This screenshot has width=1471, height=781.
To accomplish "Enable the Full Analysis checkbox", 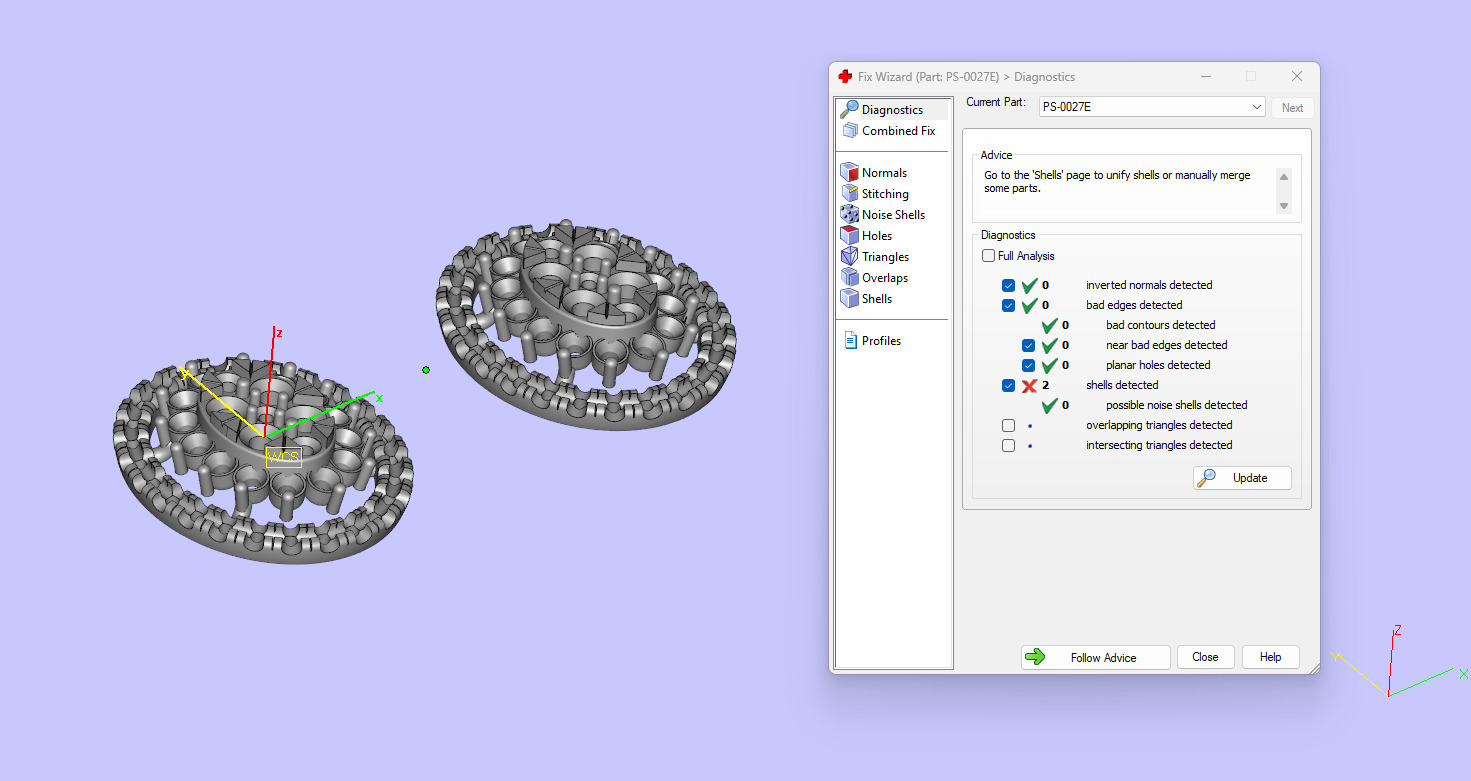I will click(988, 256).
